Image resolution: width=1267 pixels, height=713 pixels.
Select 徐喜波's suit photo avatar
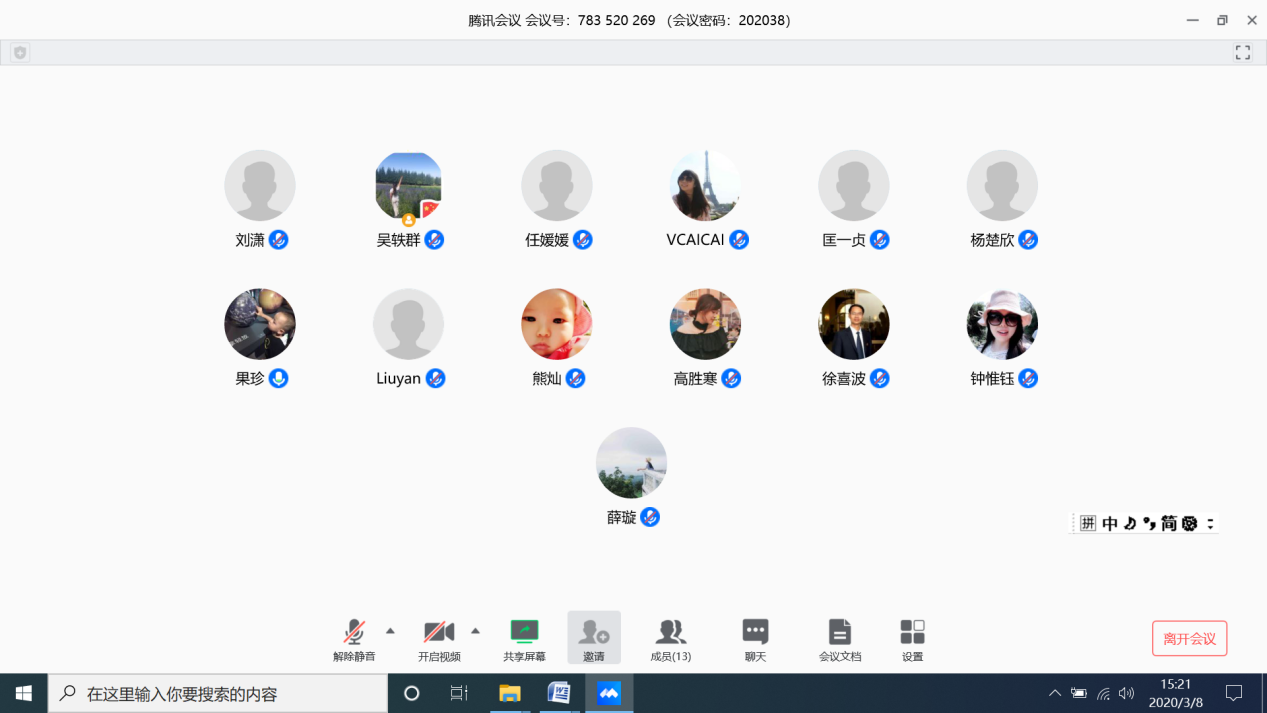tap(854, 324)
